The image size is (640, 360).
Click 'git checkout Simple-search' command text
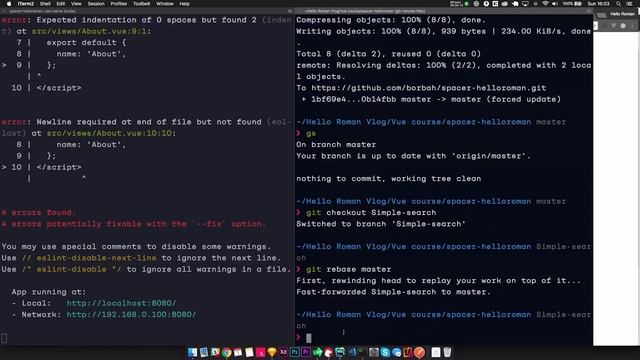click(371, 213)
